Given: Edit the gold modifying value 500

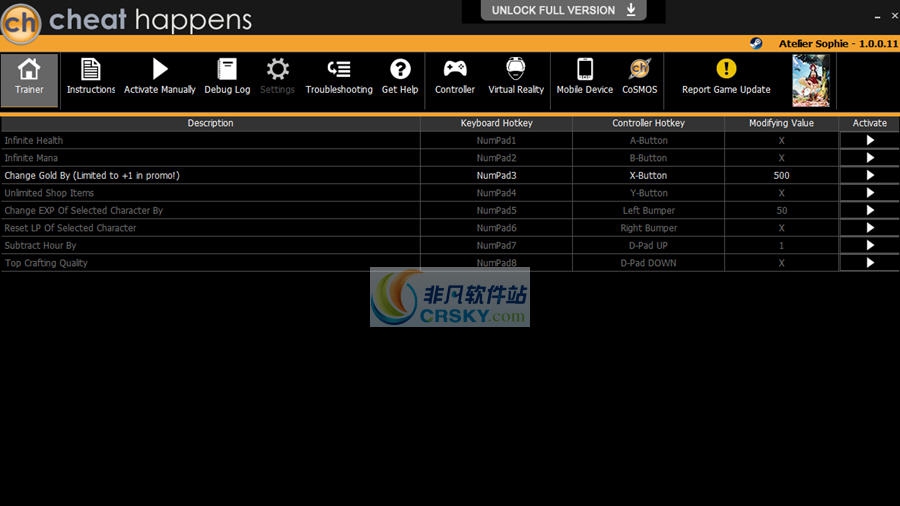Looking at the screenshot, I should [781, 176].
